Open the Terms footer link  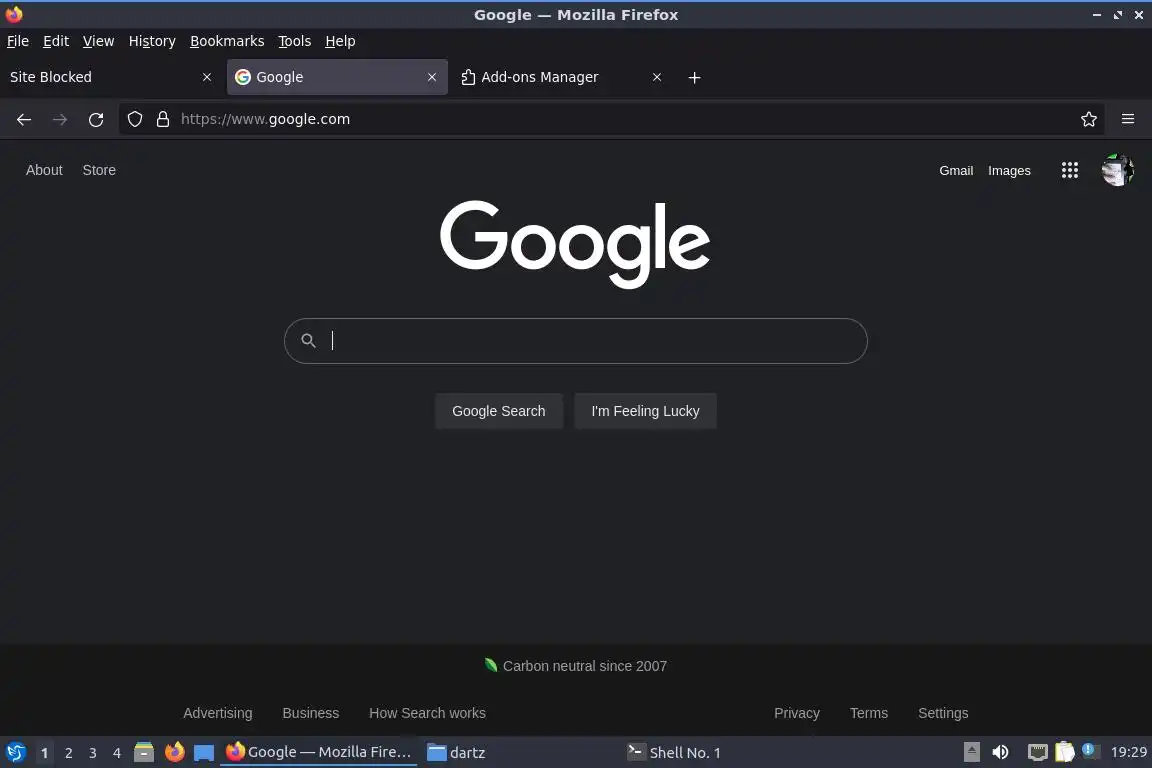(868, 713)
